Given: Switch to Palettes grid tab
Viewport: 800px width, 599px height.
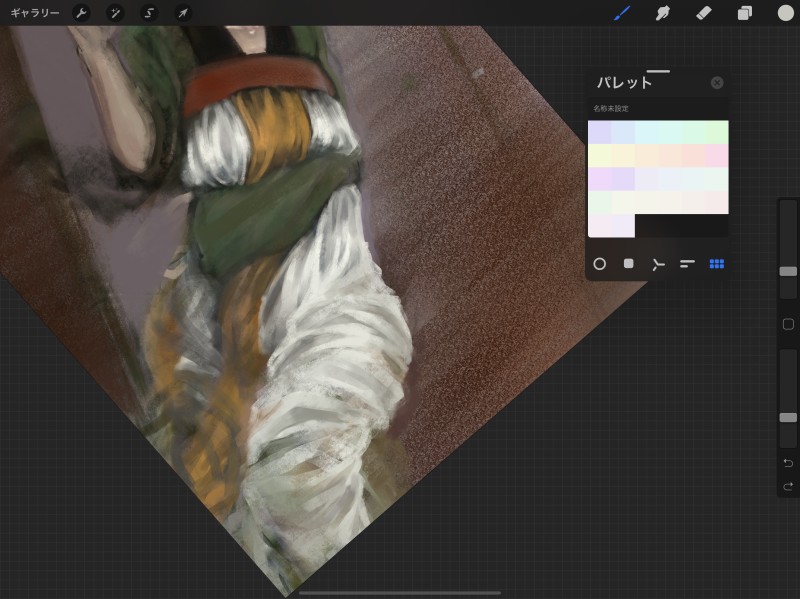Looking at the screenshot, I should [x=717, y=264].
